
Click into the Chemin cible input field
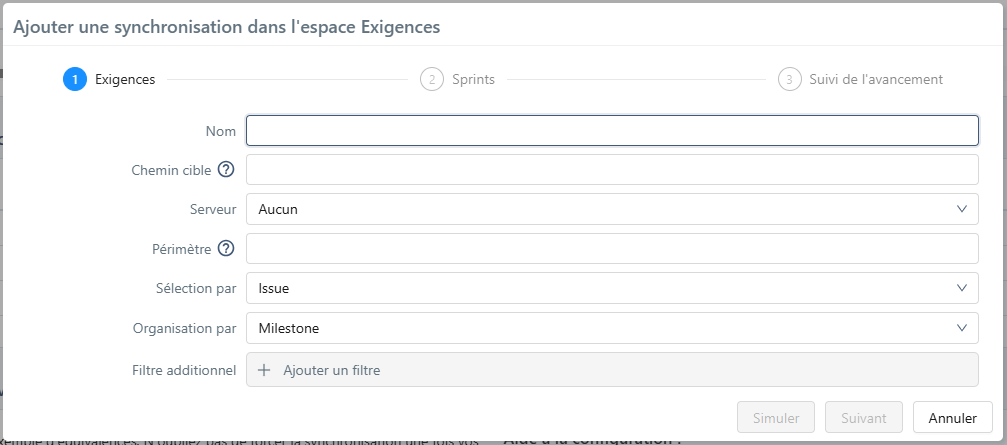pyautogui.click(x=612, y=170)
